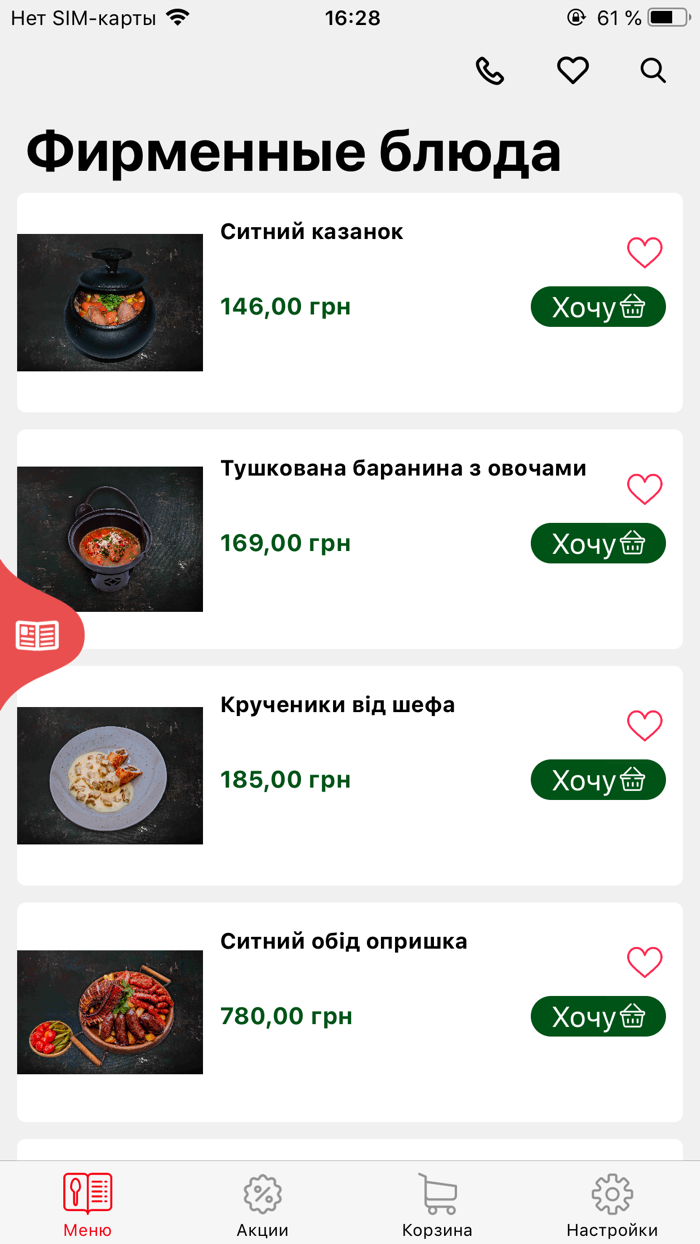Tap the price 185,00 грн

(x=285, y=780)
